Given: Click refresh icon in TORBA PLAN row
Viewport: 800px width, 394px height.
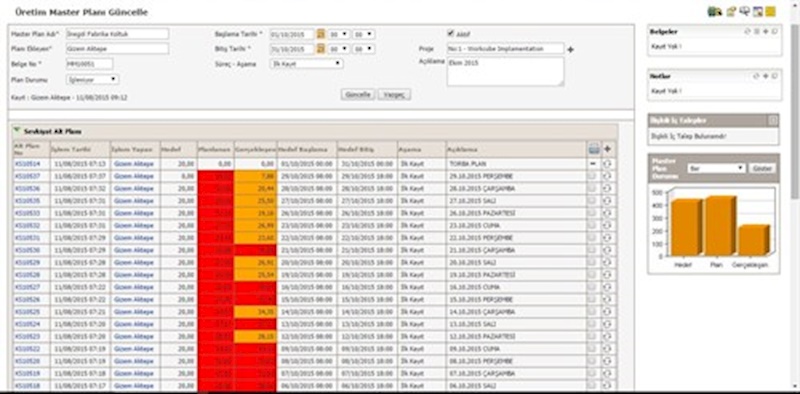Looking at the screenshot, I should (607, 164).
